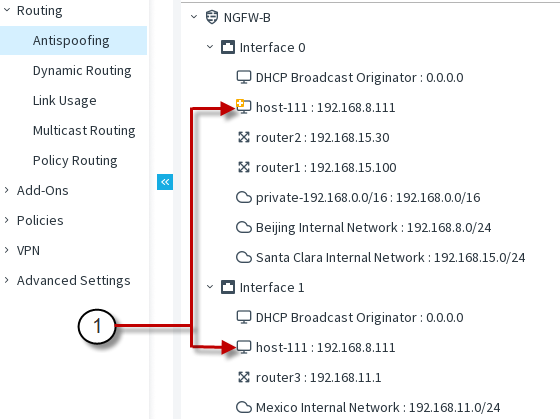Image resolution: width=560 pixels, height=419 pixels.
Task: Select the router2 router icon
Action: pos(244,137)
